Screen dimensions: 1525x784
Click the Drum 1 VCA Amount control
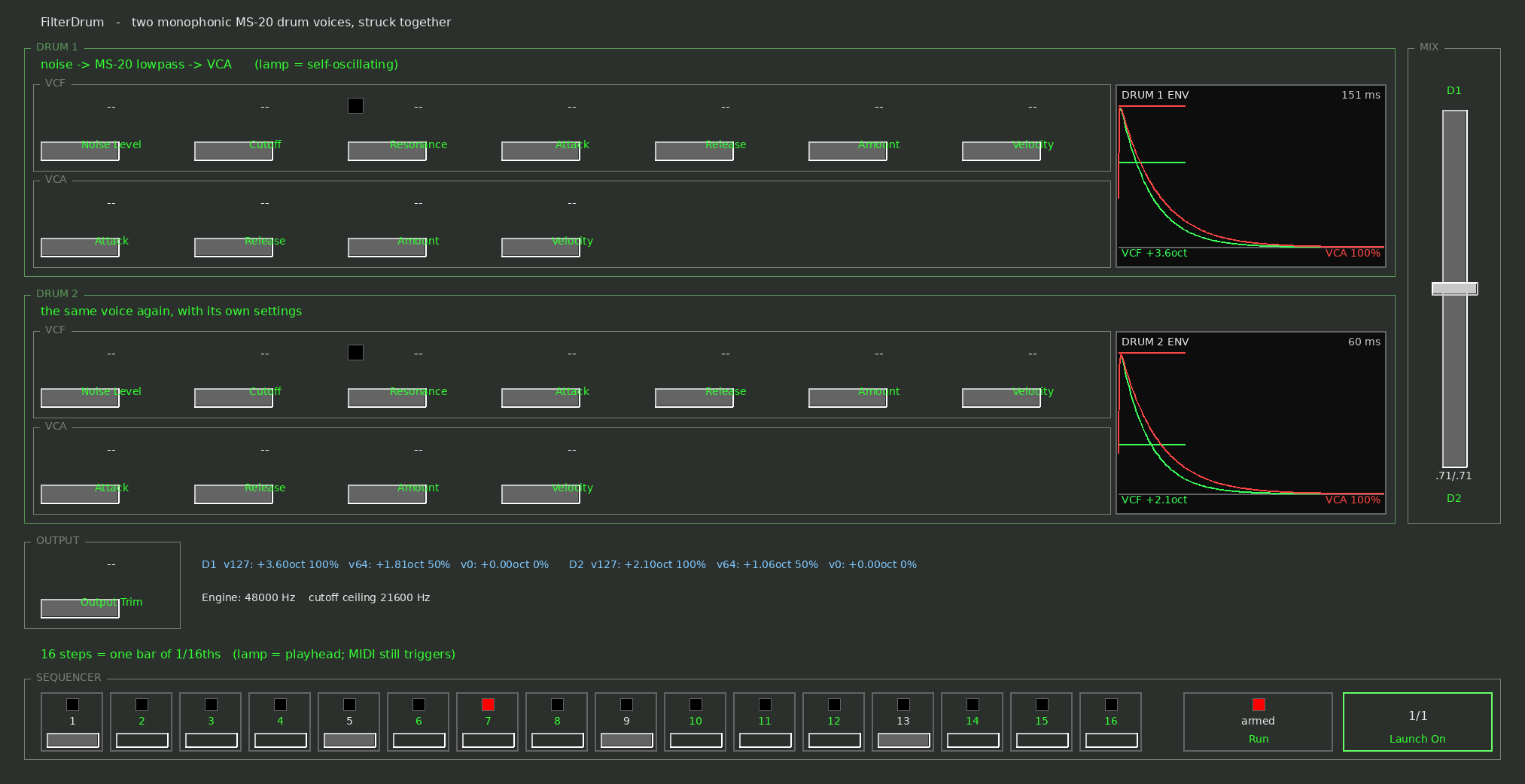tap(387, 248)
